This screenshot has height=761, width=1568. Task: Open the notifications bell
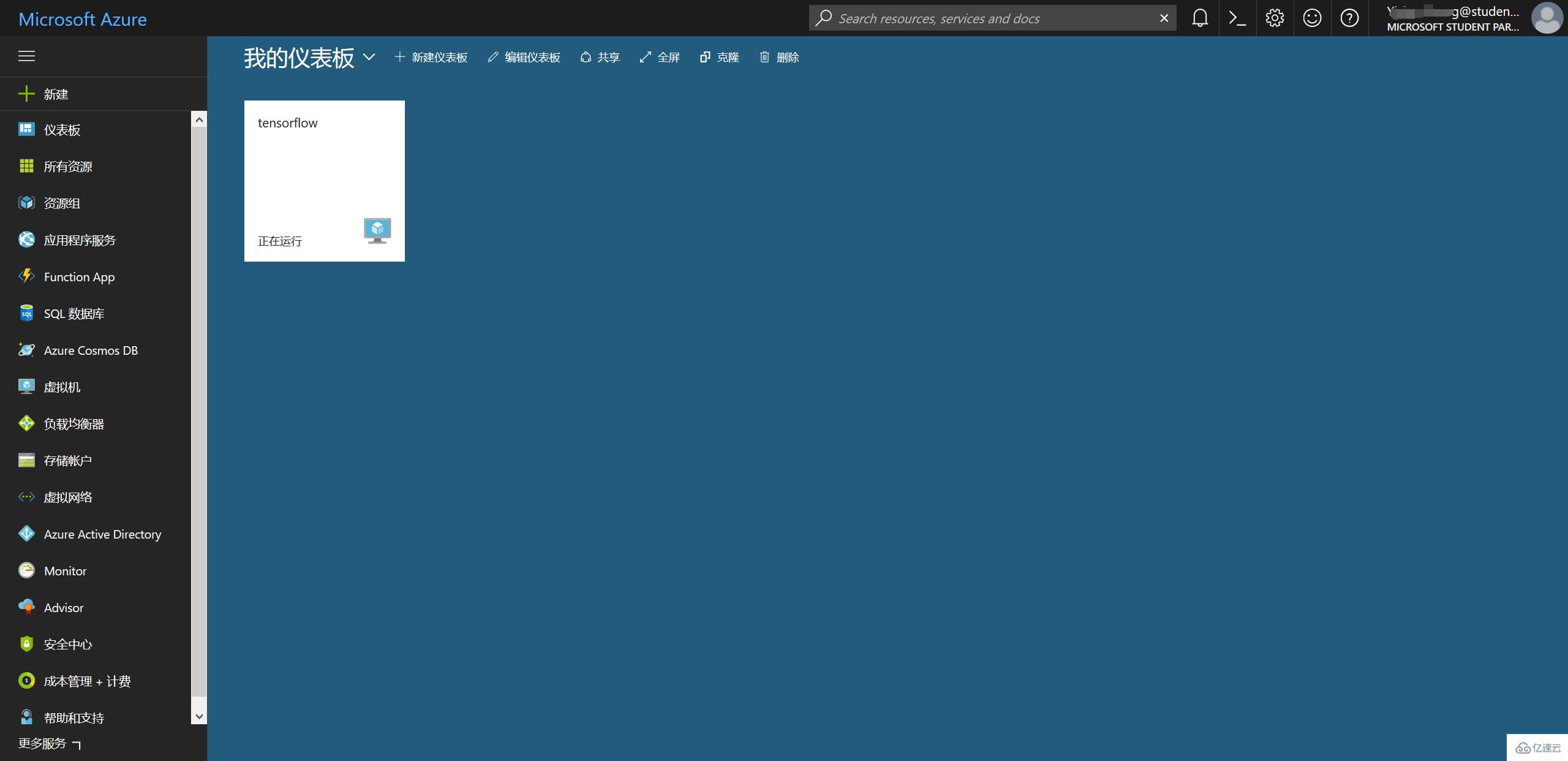[1200, 18]
